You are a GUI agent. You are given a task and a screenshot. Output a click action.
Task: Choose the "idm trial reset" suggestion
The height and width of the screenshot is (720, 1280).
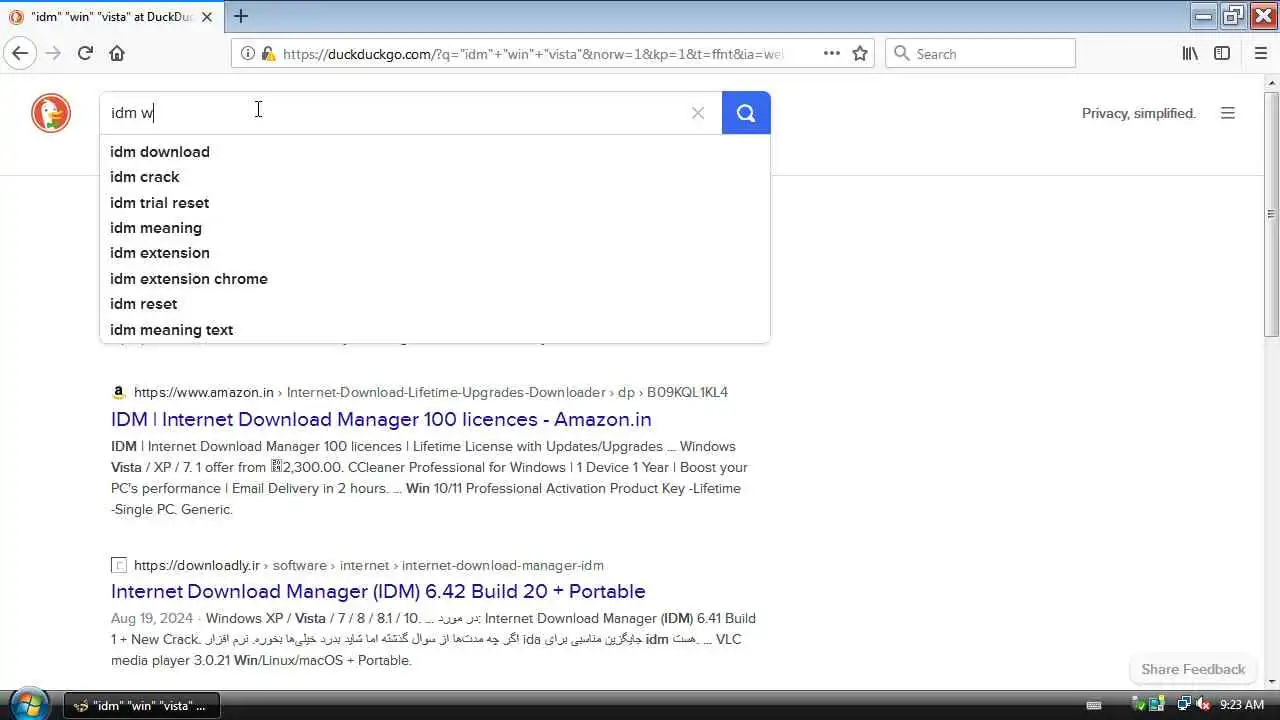coord(435,203)
